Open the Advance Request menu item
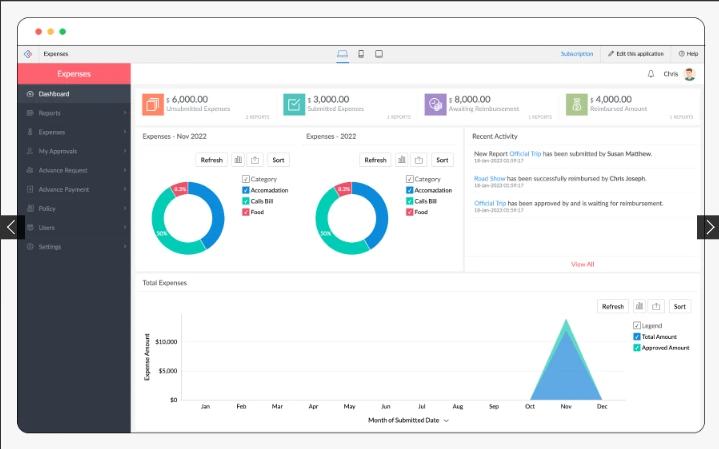 74,170
